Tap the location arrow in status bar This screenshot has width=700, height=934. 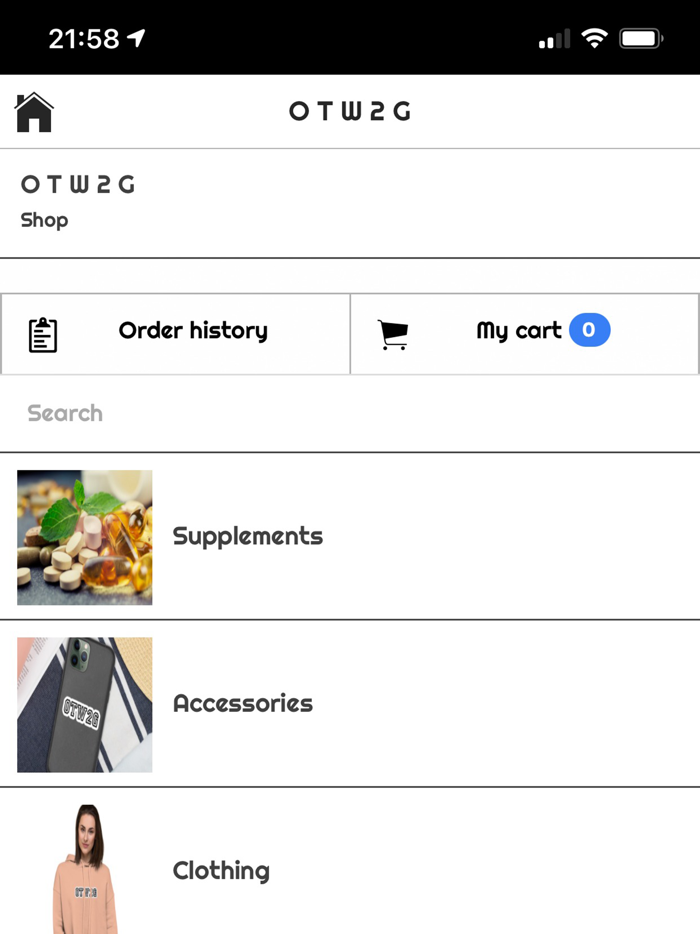tap(137, 38)
